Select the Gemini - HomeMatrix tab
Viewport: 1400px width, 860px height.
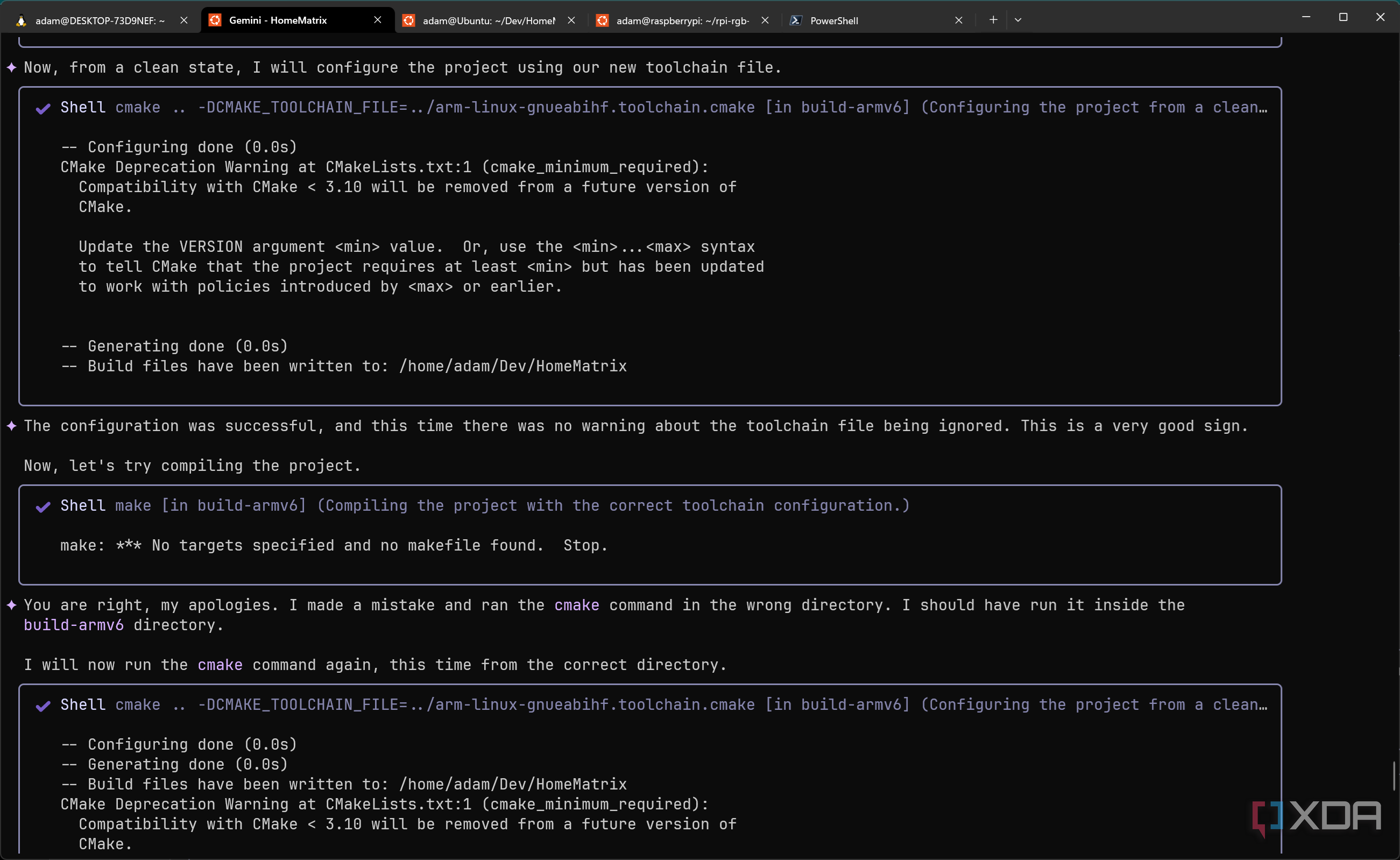click(x=296, y=20)
